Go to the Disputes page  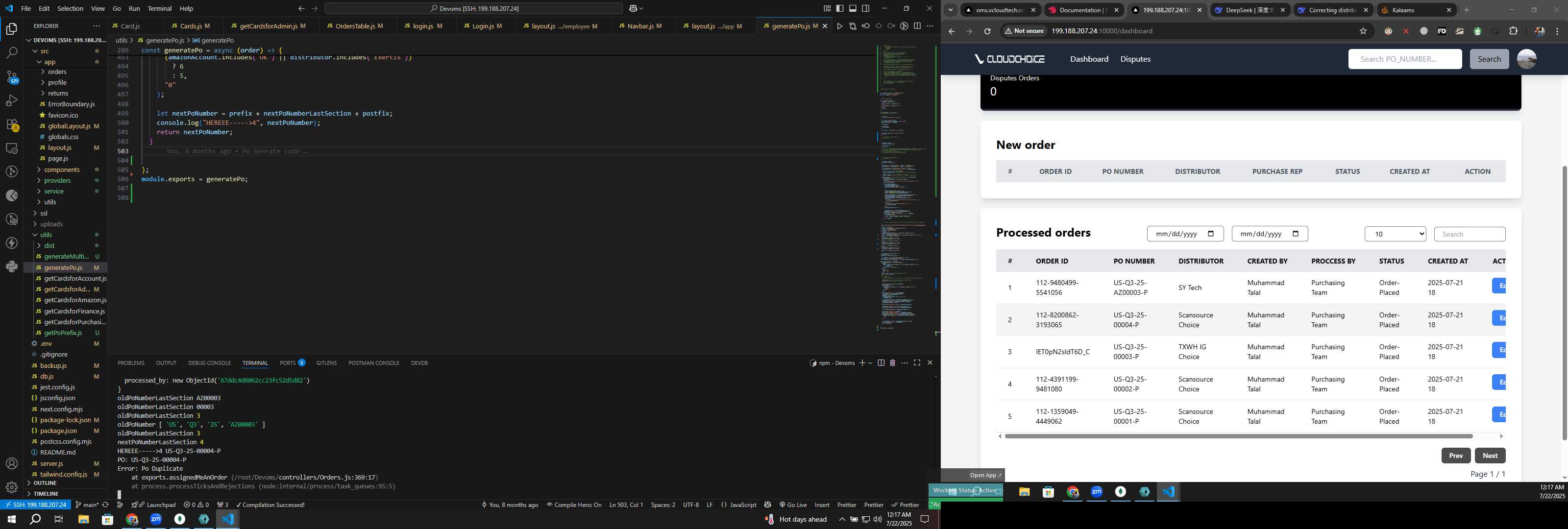tap(1135, 59)
